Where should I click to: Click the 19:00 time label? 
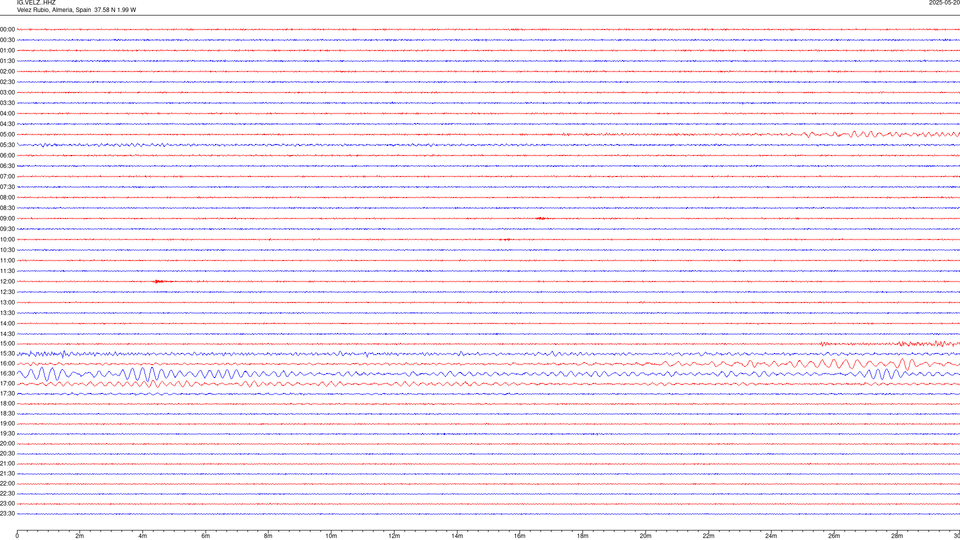pos(7,424)
